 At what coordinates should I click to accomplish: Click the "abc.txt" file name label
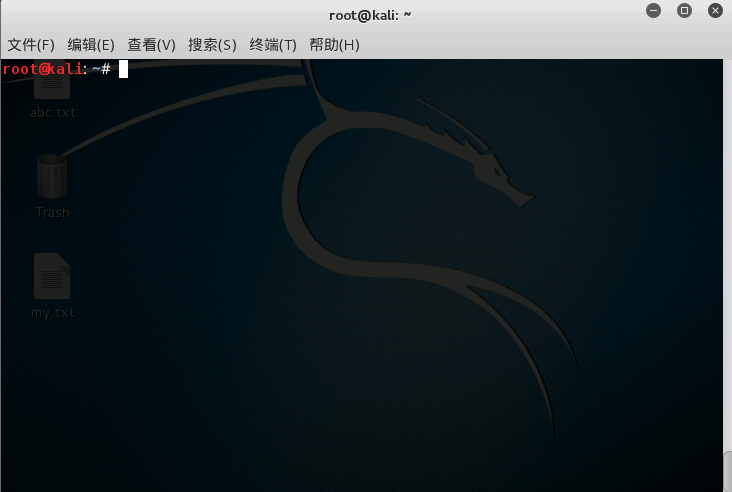(52, 112)
